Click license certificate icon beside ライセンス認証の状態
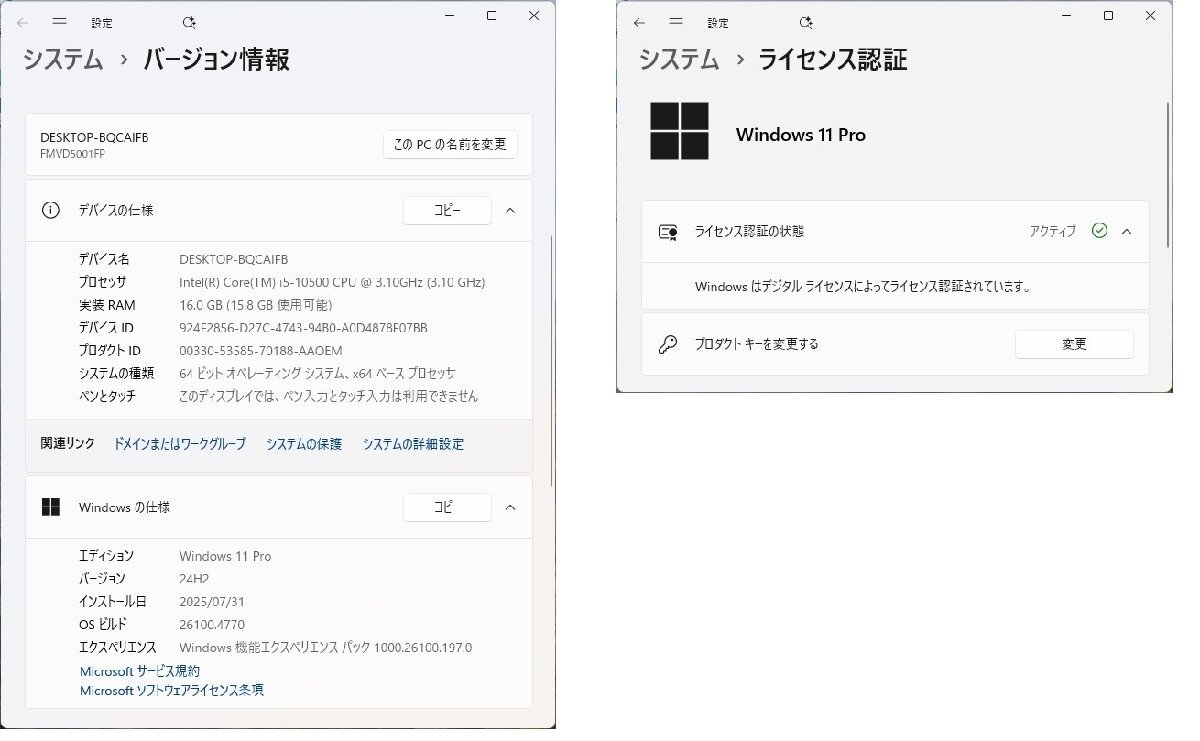Screen dimensions: 1200x741 tap(668, 231)
